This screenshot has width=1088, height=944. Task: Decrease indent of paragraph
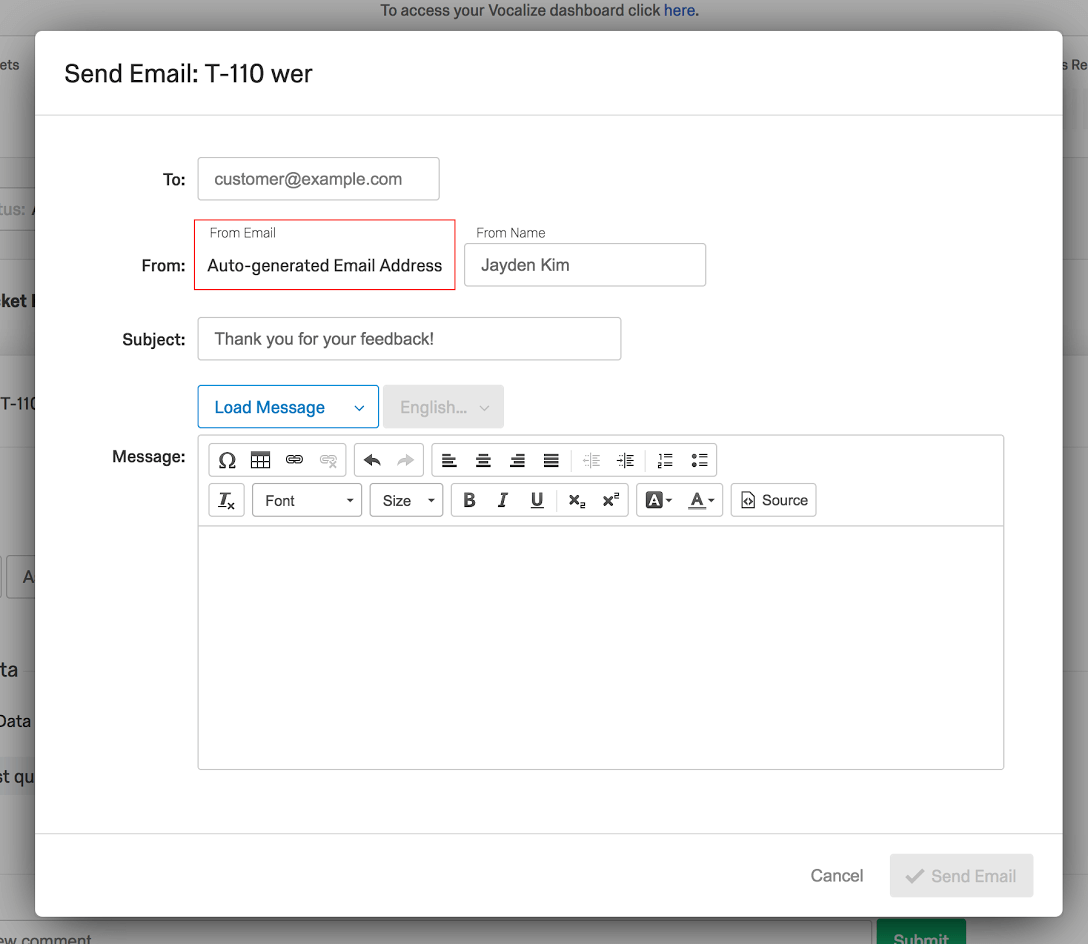[x=591, y=460]
